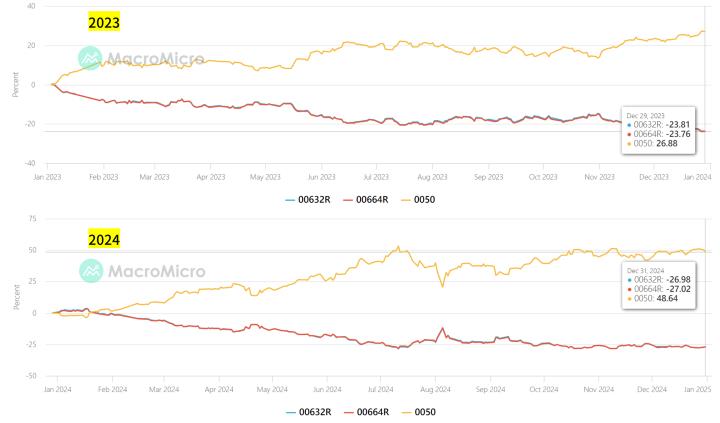Click the Dec 29, 2023 tooltip date
Screen dimensions: 720x423
point(643,115)
